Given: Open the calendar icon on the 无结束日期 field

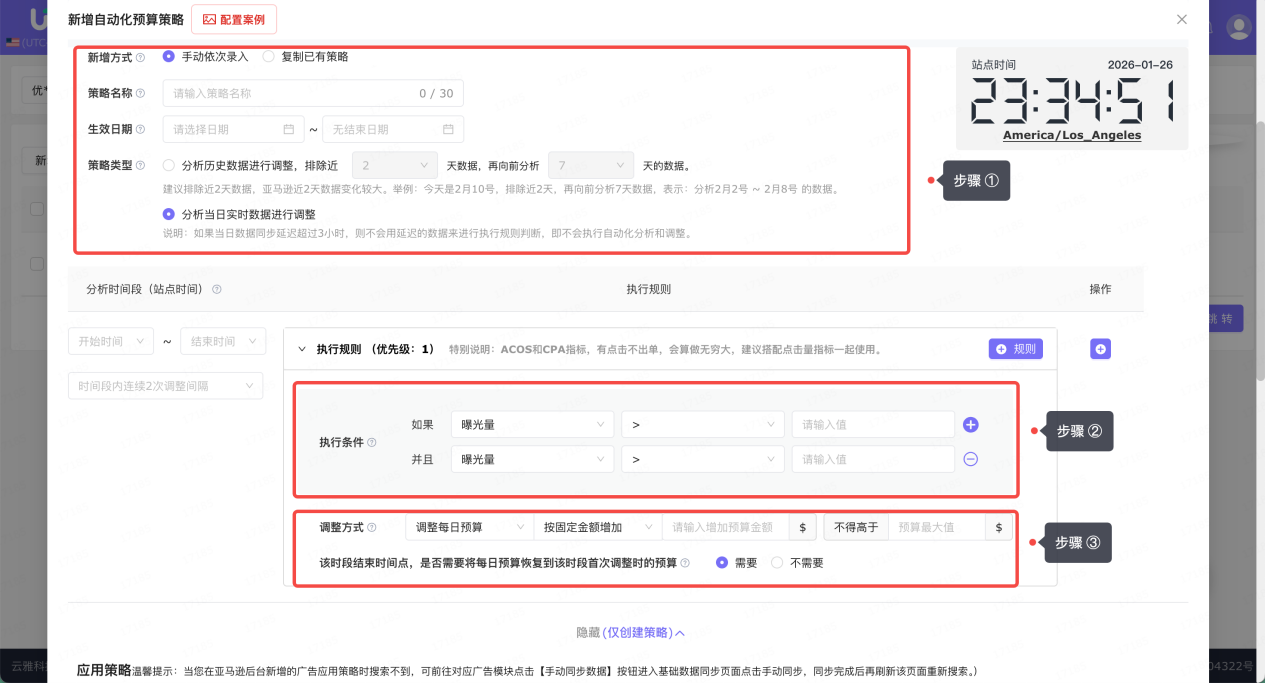Looking at the screenshot, I should pyautogui.click(x=451, y=128).
